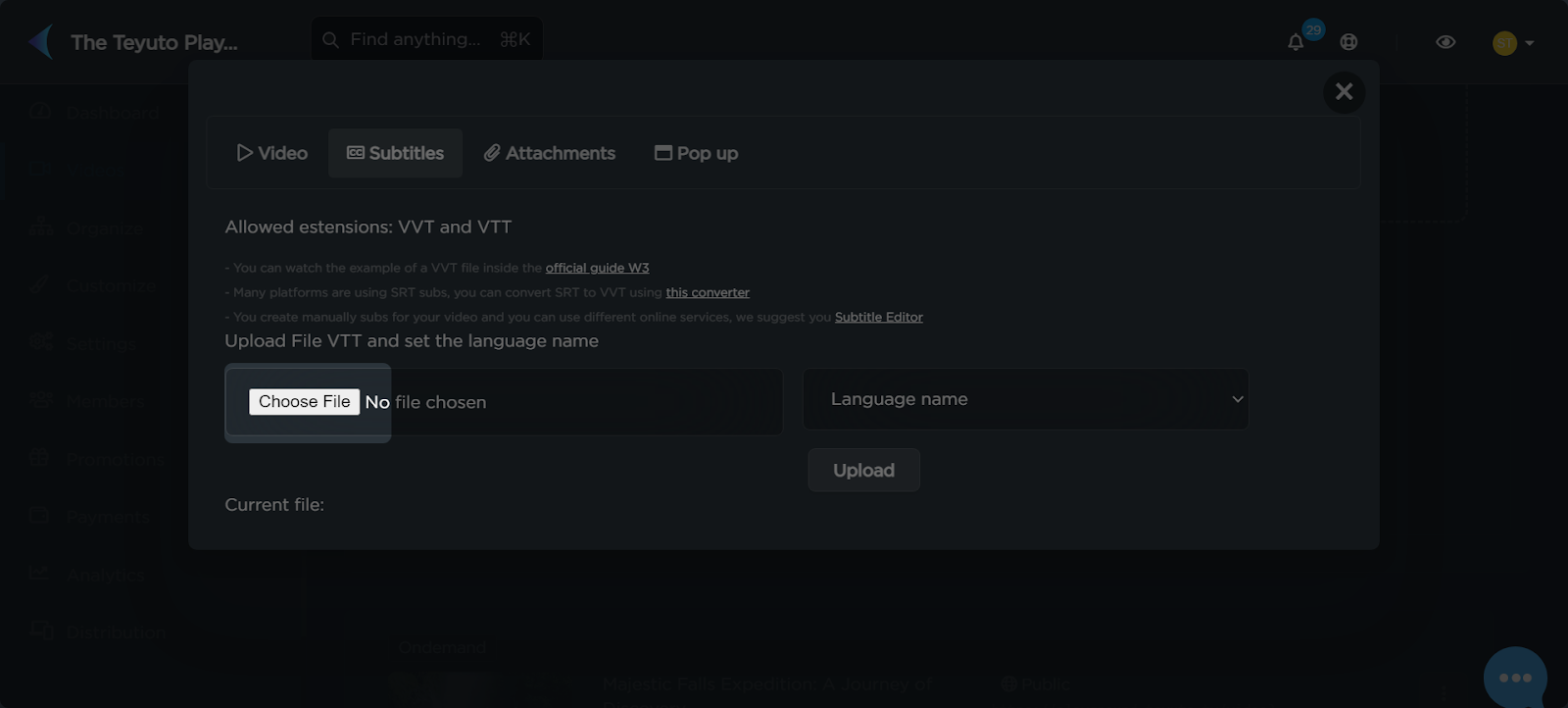1568x708 pixels.
Task: Open the Attachments tab
Action: [x=549, y=153]
